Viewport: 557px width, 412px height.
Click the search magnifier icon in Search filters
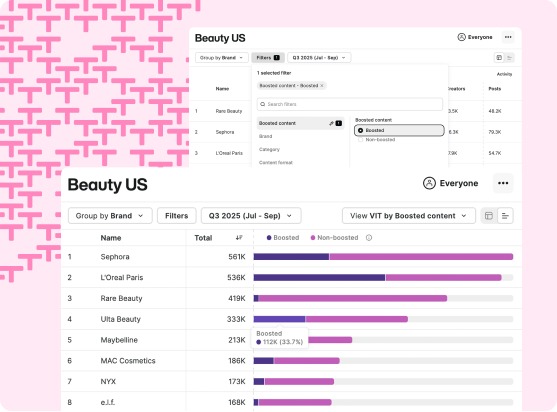[263, 104]
